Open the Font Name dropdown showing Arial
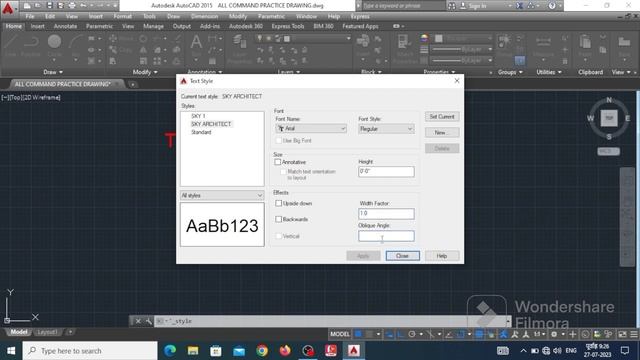The height and width of the screenshot is (360, 640). point(311,129)
